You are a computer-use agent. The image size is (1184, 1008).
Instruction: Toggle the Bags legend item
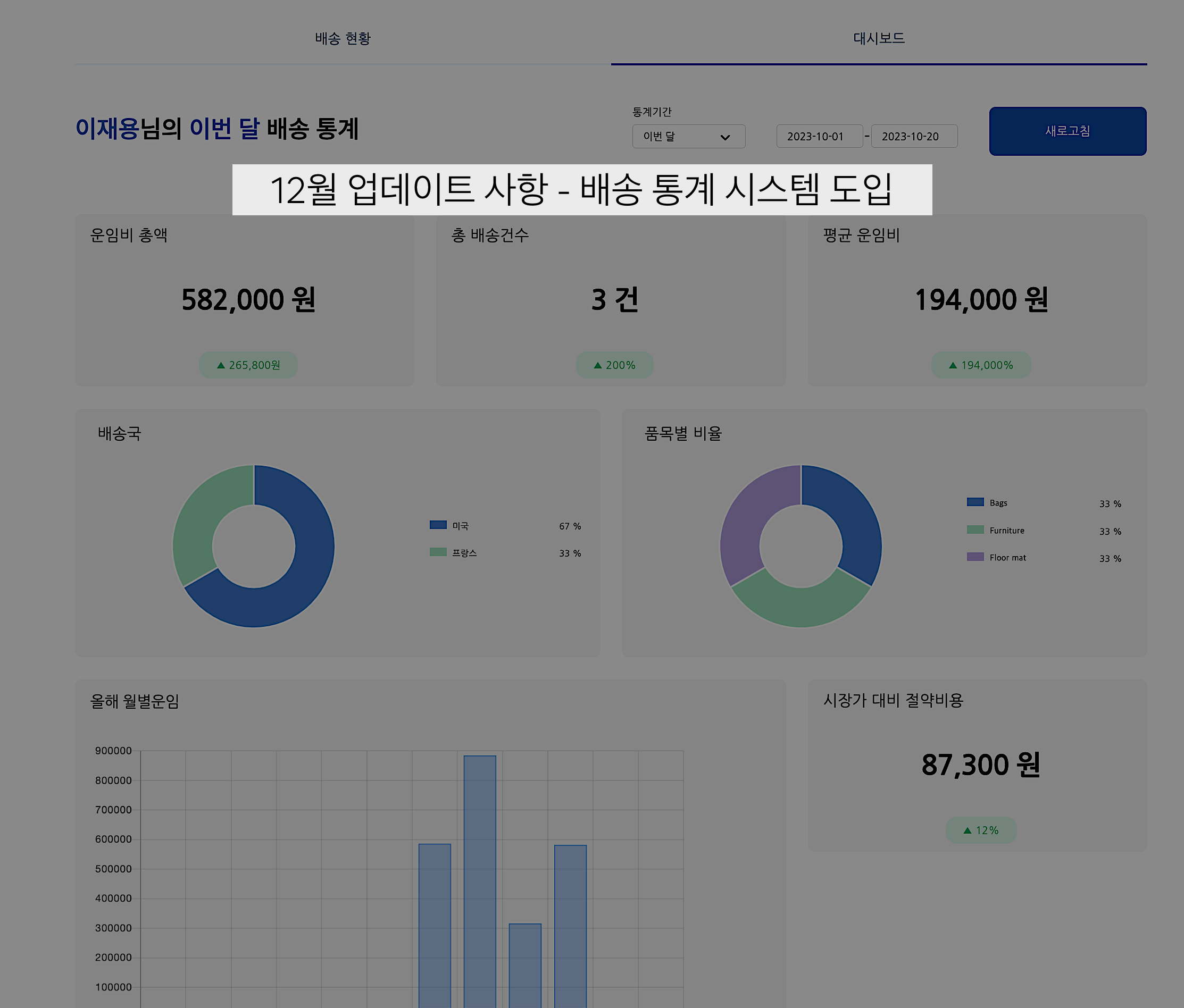998,502
